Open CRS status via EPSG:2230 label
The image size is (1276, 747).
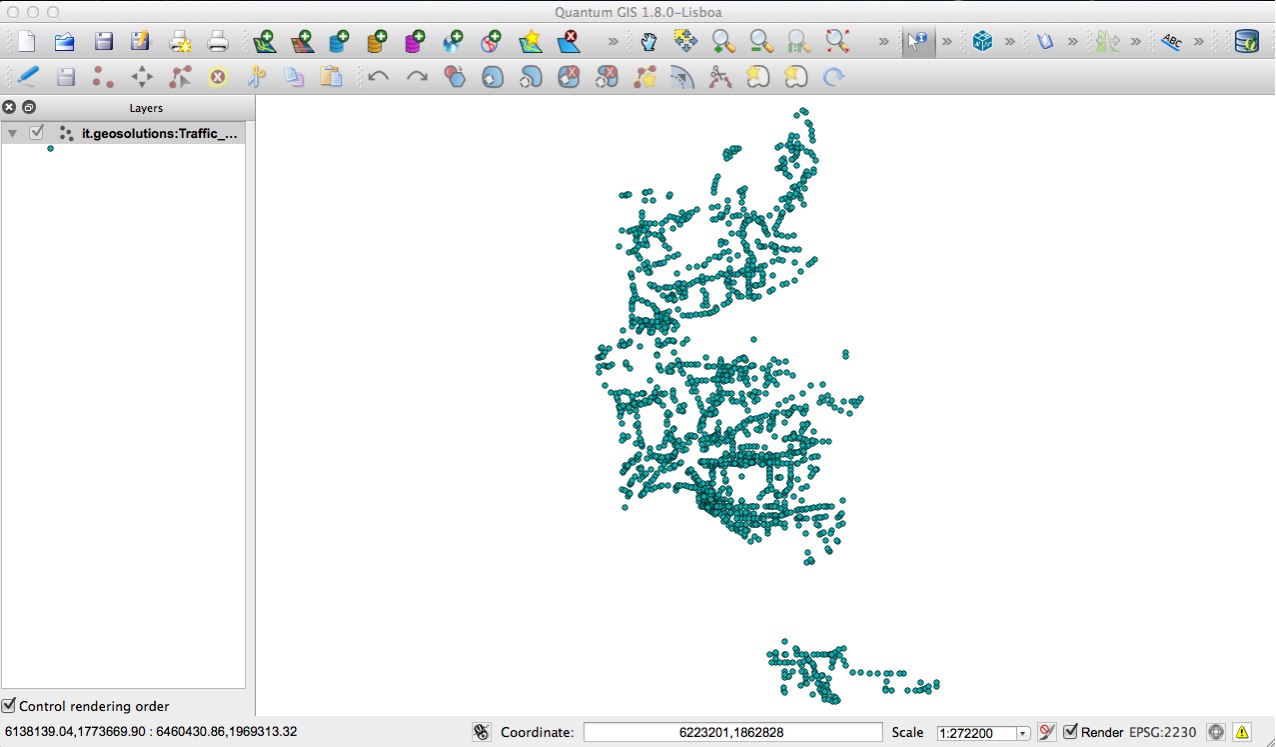[1162, 732]
